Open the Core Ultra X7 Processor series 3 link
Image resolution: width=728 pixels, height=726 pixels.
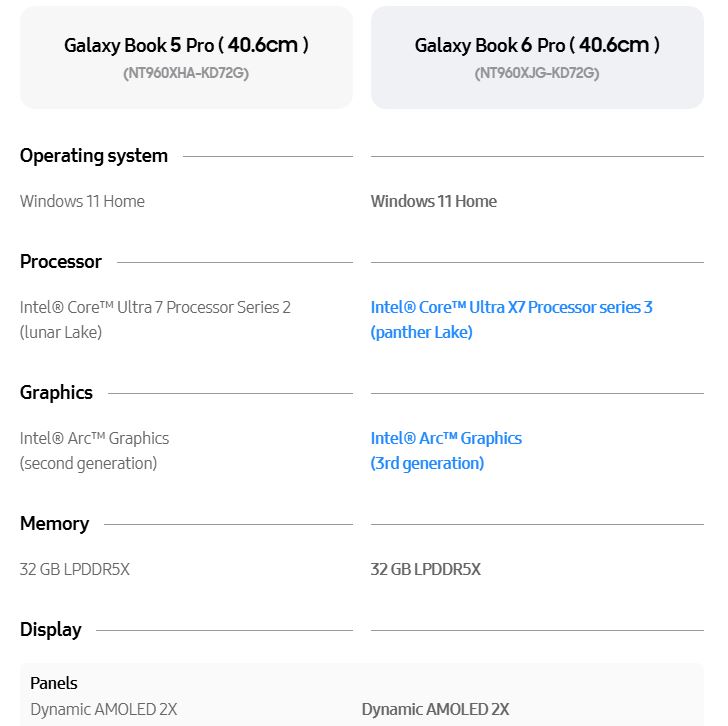tap(511, 308)
